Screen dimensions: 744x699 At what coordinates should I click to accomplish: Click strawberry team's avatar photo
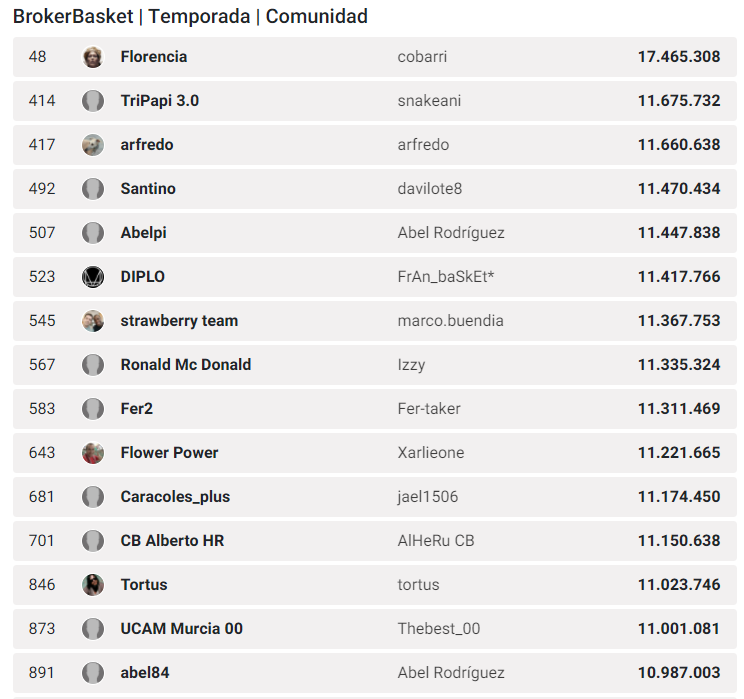[93, 321]
